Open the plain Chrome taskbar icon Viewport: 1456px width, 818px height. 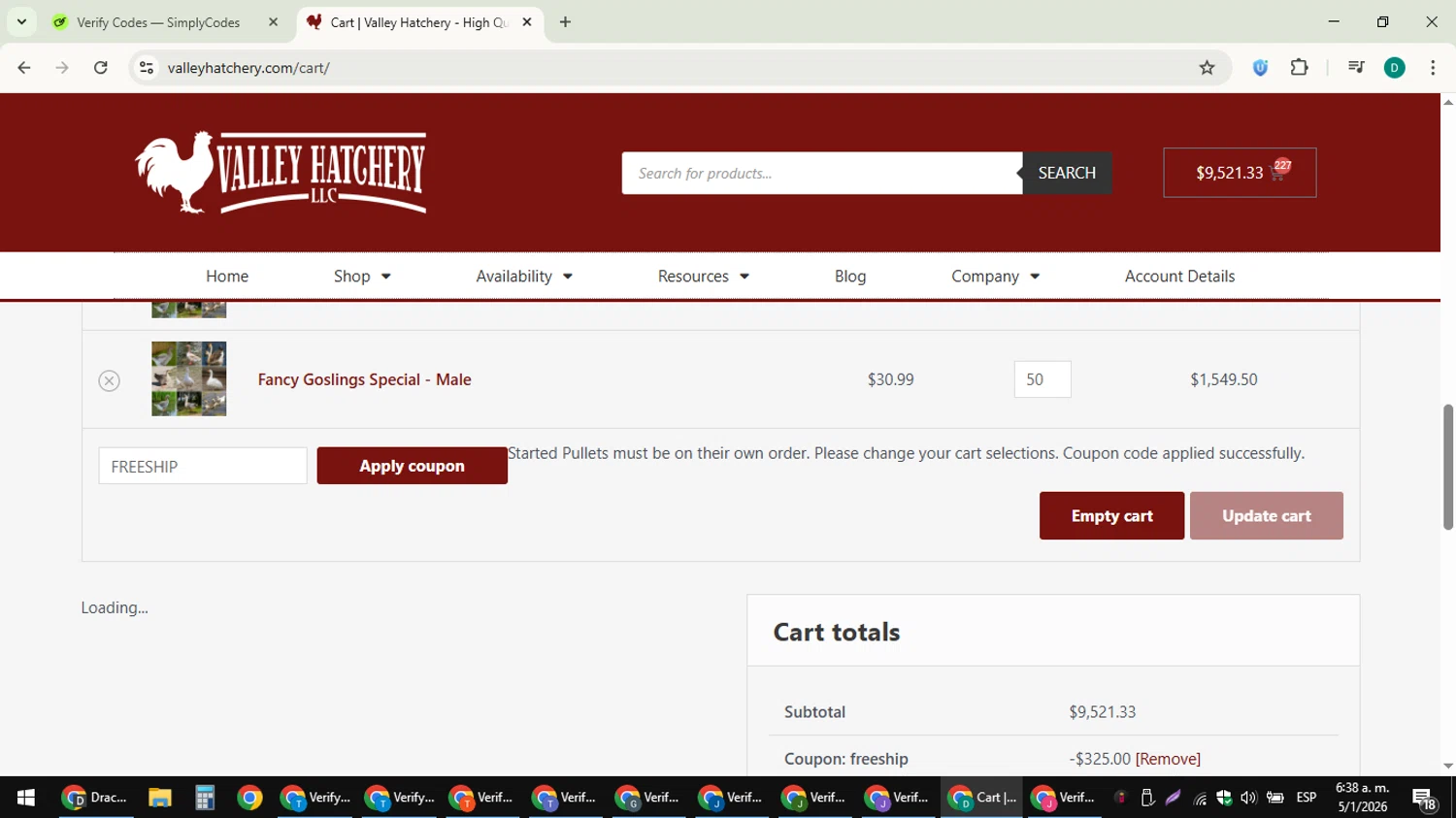249,798
